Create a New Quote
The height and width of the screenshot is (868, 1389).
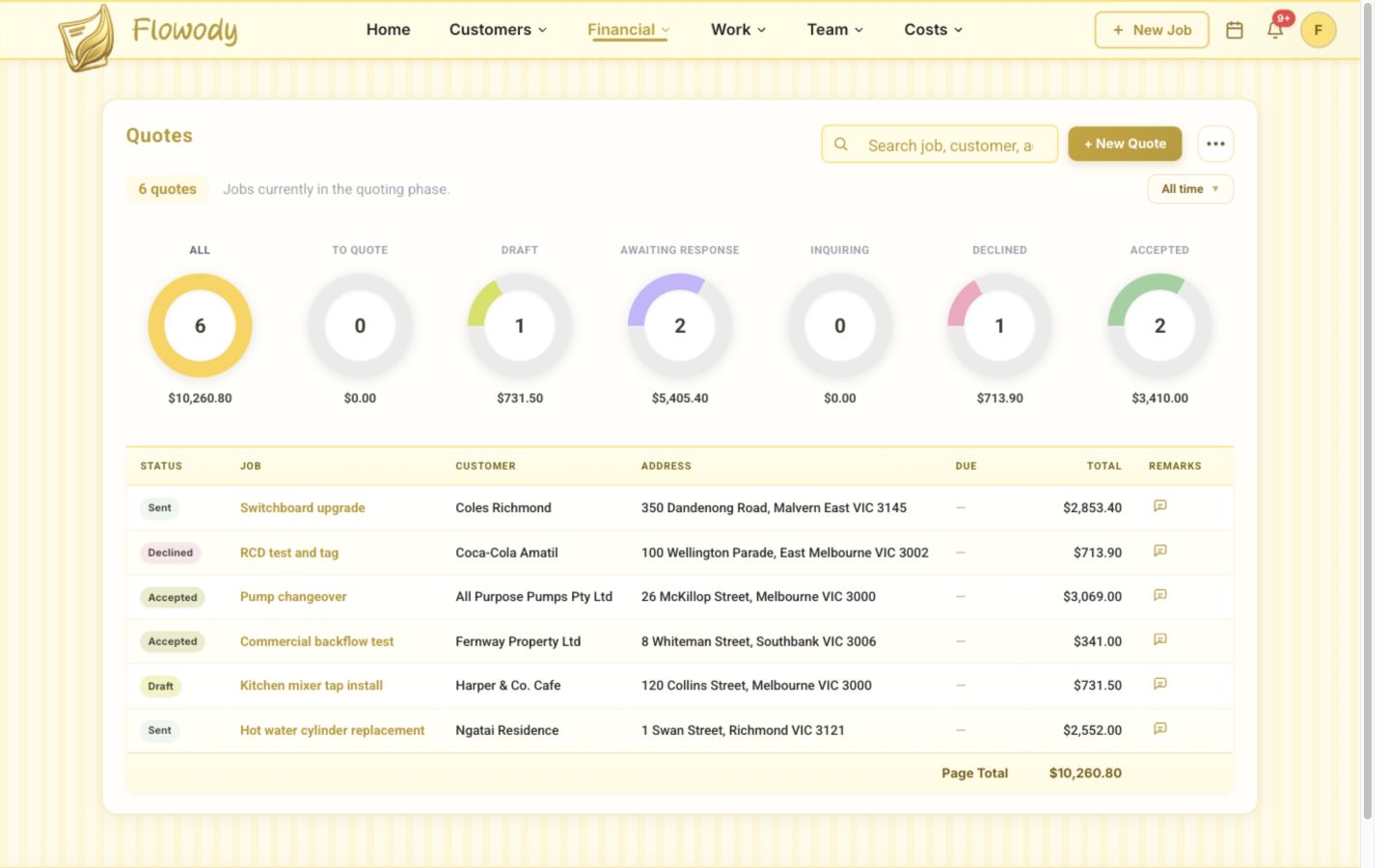point(1125,144)
